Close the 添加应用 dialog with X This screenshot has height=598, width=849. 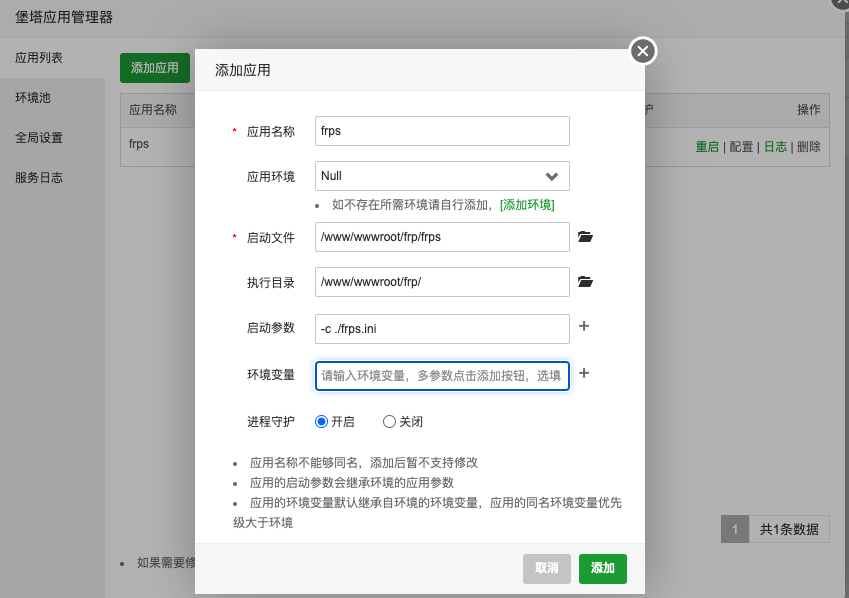click(642, 51)
